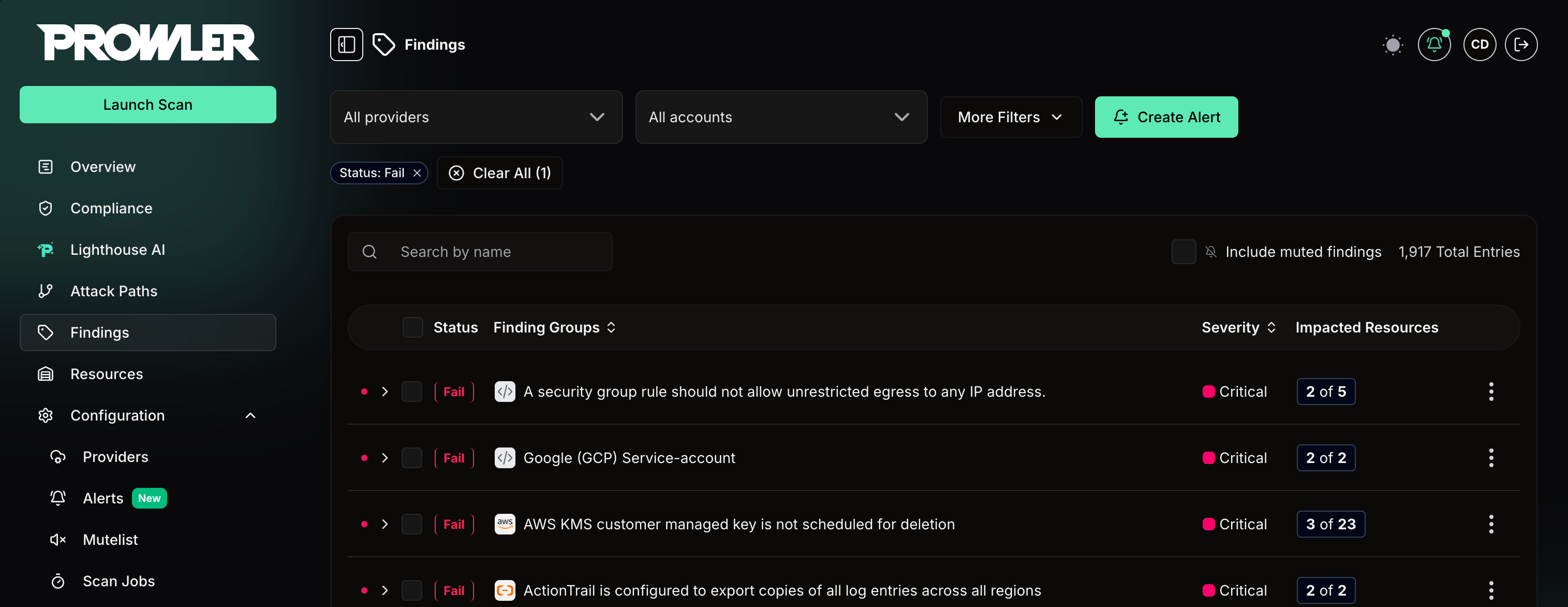Open the 3 of 23 impacted resources badge

coord(1330,524)
